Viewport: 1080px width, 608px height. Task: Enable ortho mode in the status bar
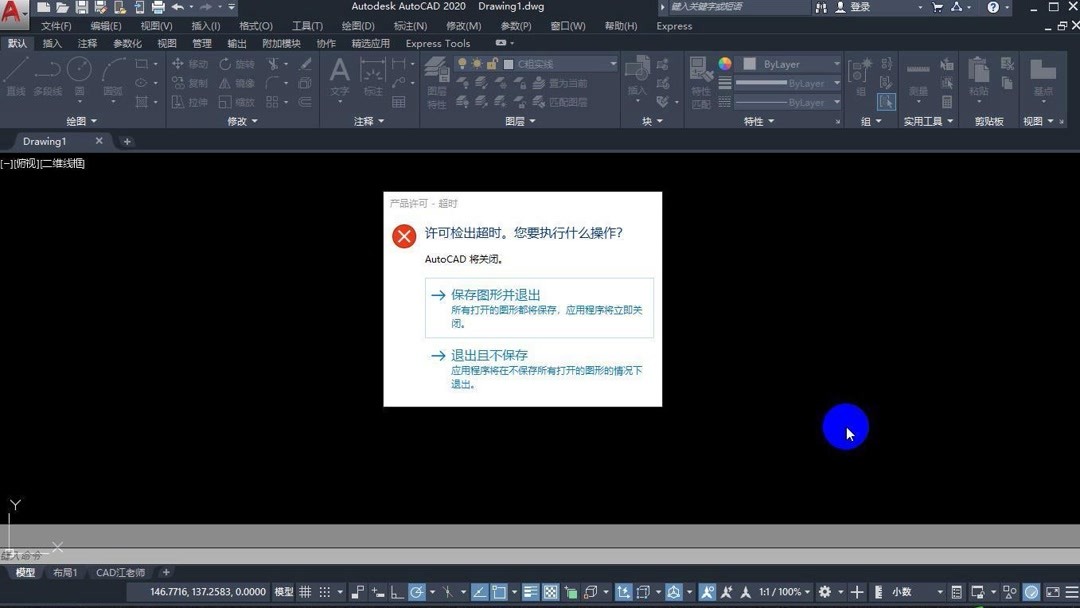click(395, 591)
